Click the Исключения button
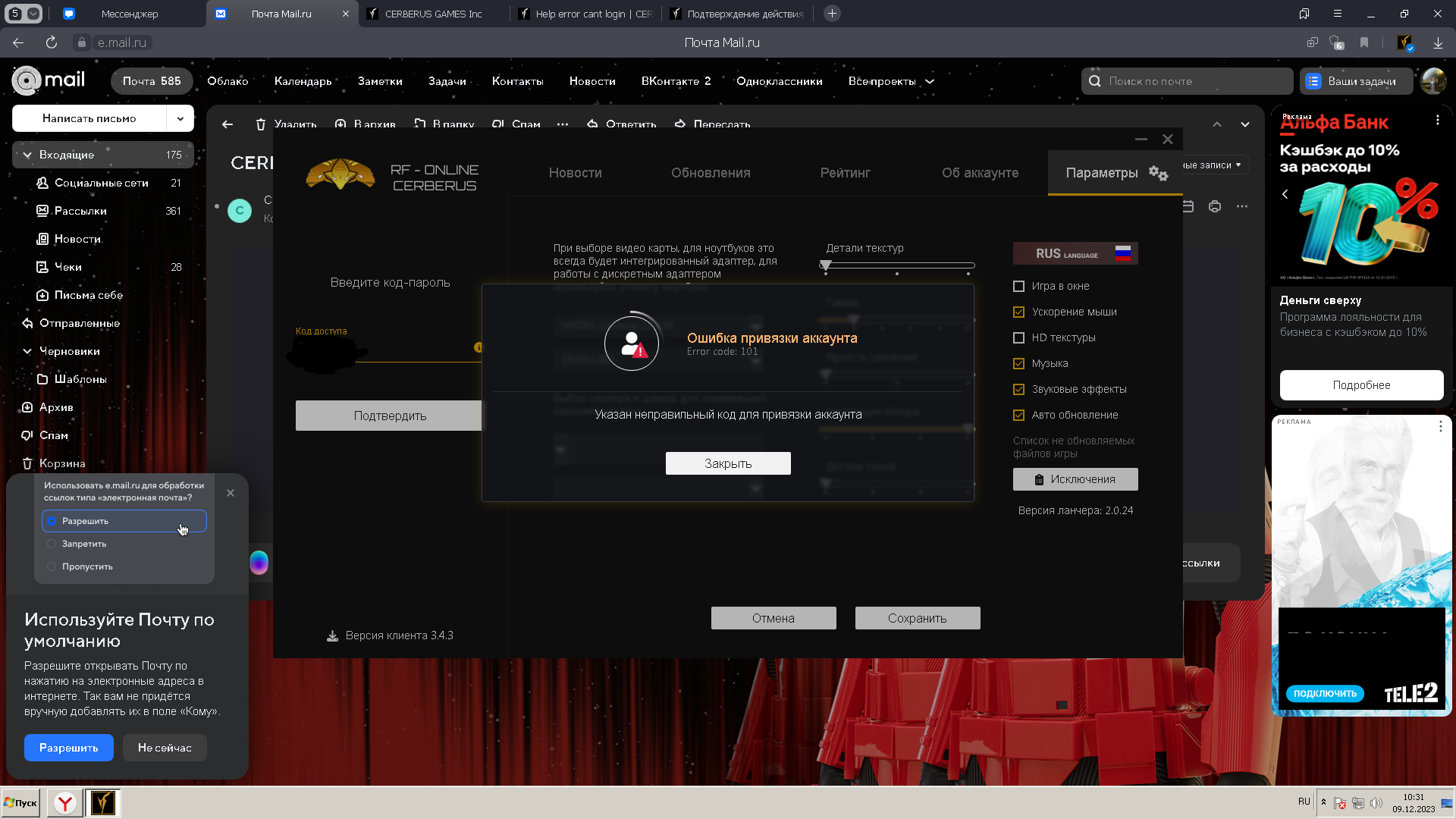This screenshot has width=1456, height=819. [1075, 479]
